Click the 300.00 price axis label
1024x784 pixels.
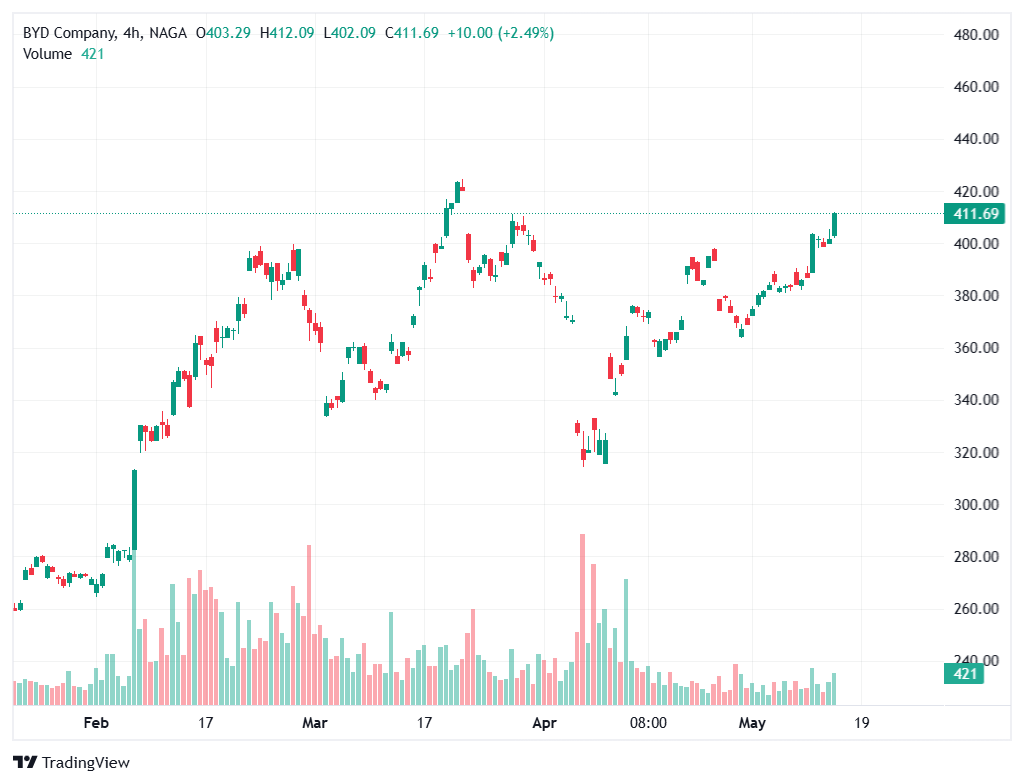pos(977,504)
